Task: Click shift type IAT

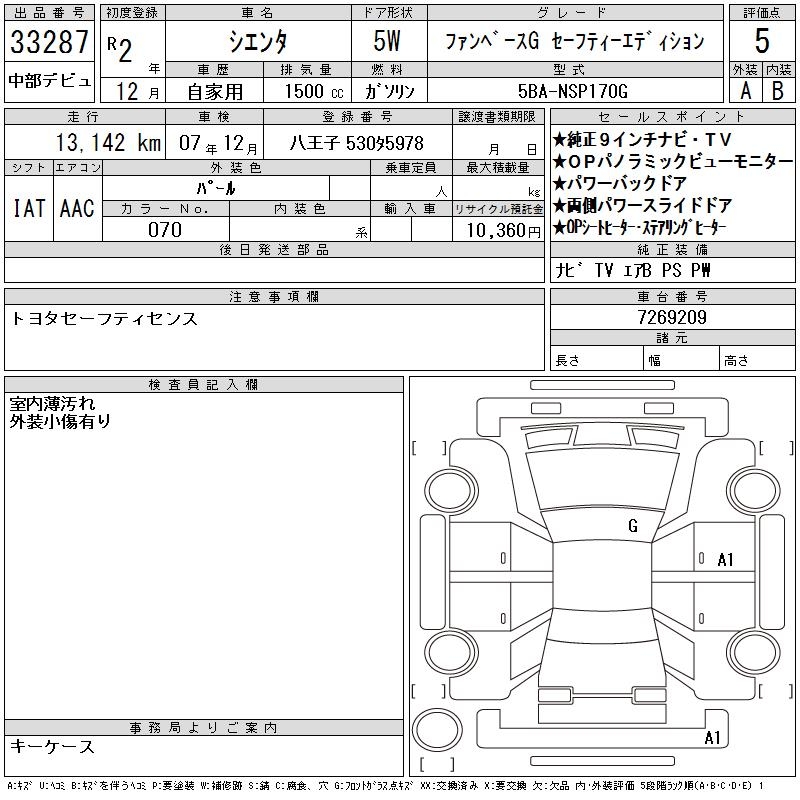Action: pos(29,208)
